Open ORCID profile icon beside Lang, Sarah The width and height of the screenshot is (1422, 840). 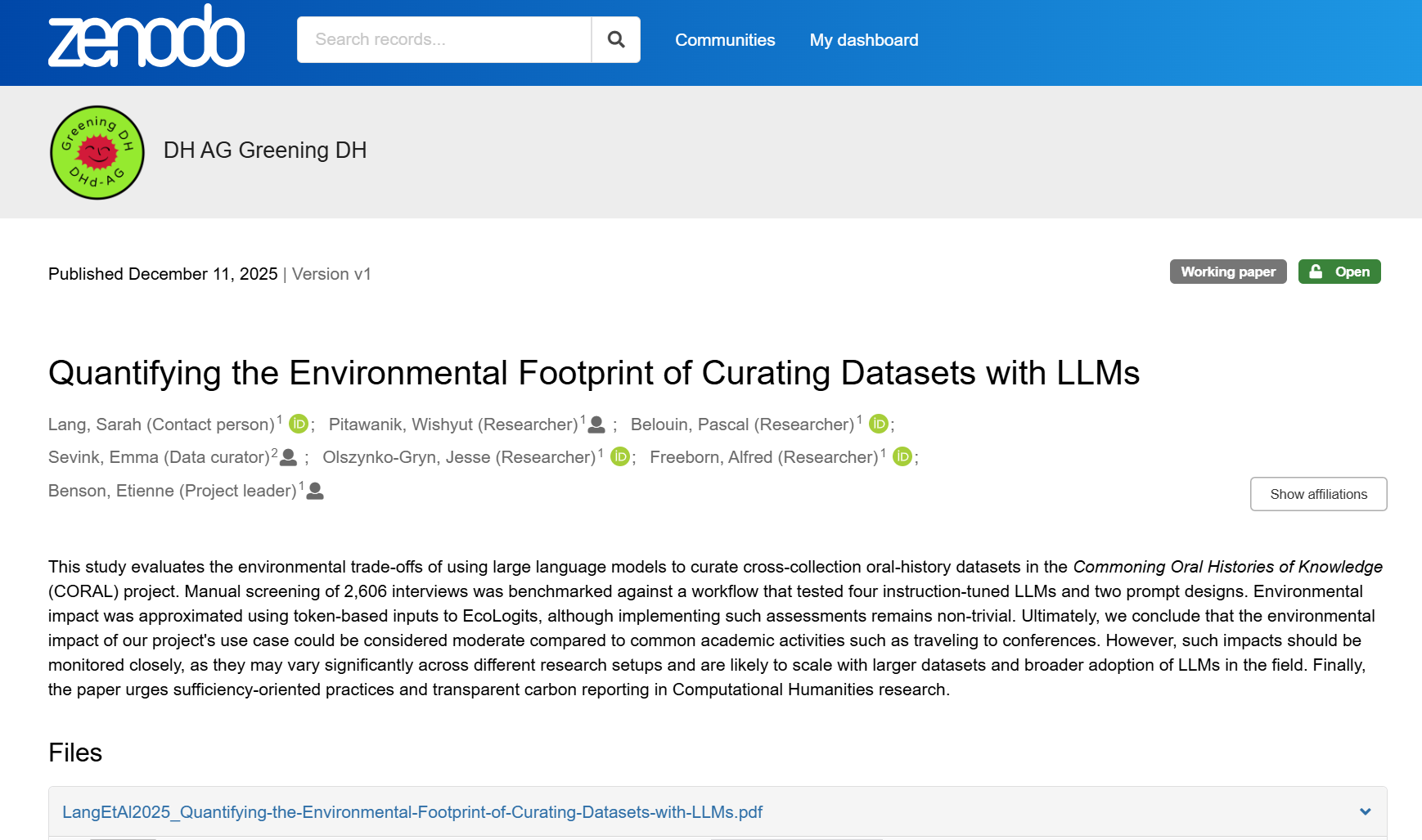tap(298, 424)
